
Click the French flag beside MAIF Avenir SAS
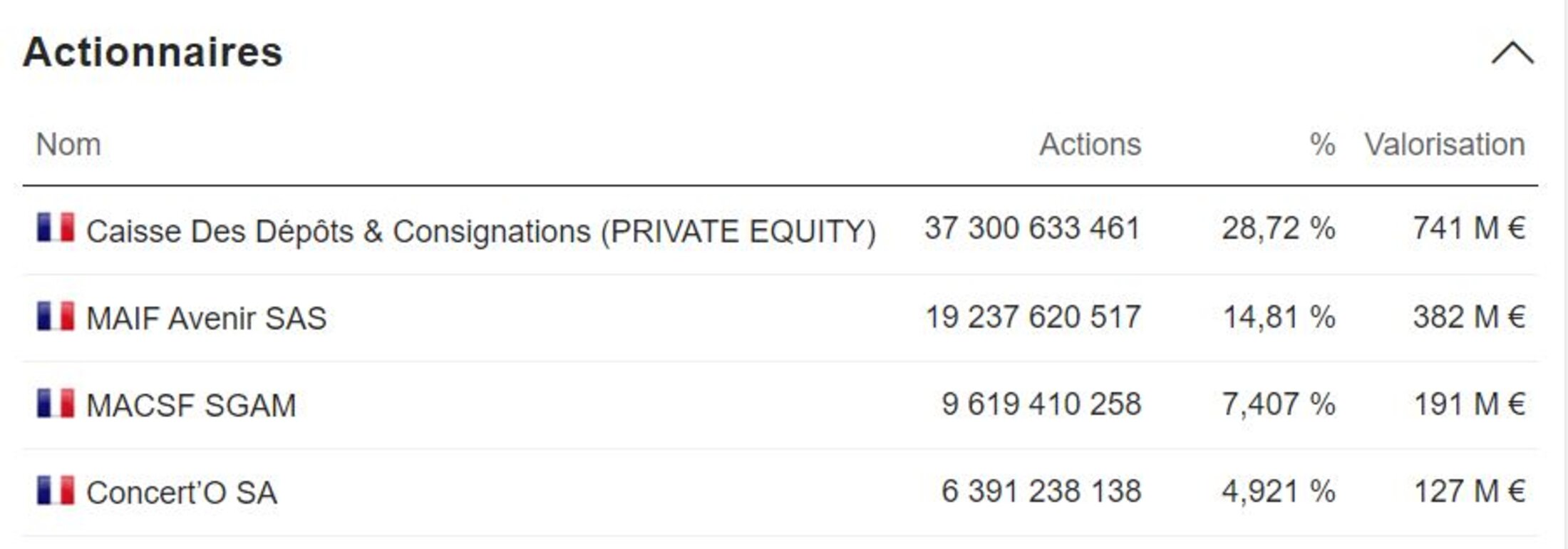click(56, 317)
